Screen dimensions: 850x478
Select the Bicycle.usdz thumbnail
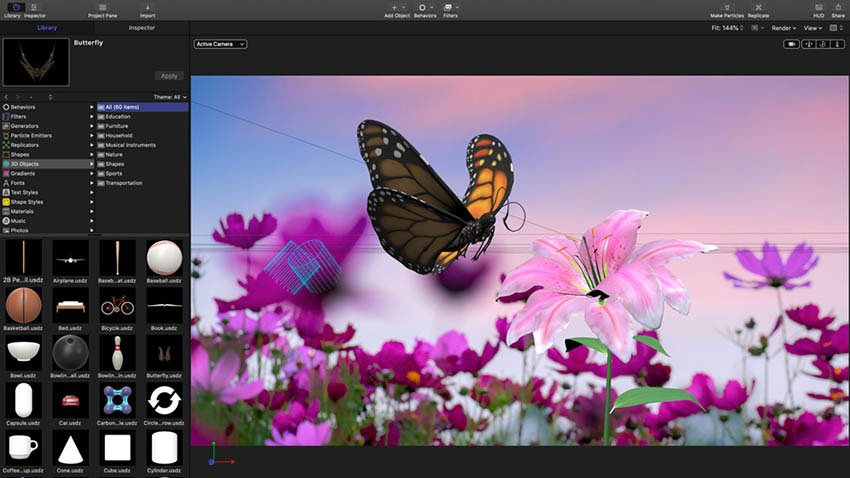[118, 306]
